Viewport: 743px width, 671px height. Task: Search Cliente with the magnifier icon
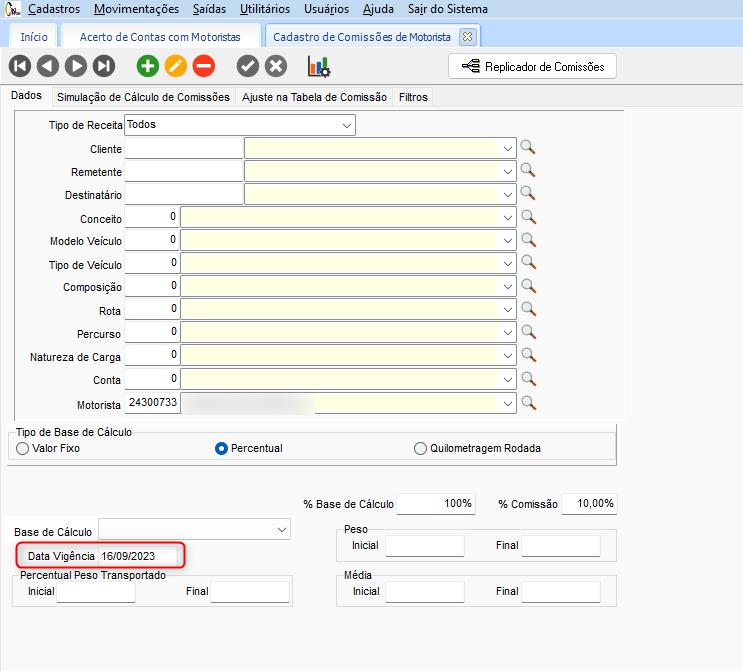click(x=528, y=147)
